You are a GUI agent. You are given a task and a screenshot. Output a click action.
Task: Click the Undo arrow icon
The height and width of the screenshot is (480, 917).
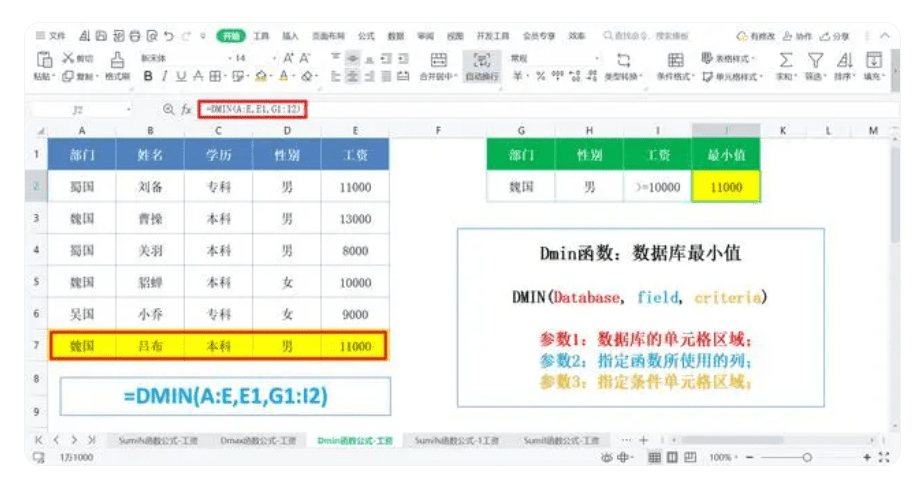pos(169,36)
